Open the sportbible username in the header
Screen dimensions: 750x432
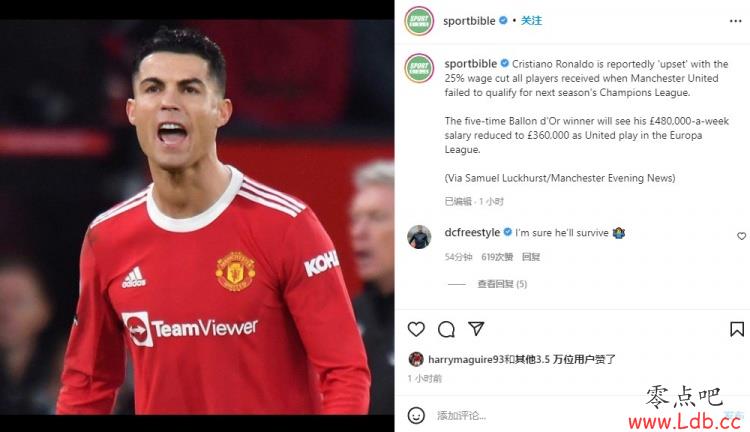click(x=469, y=21)
